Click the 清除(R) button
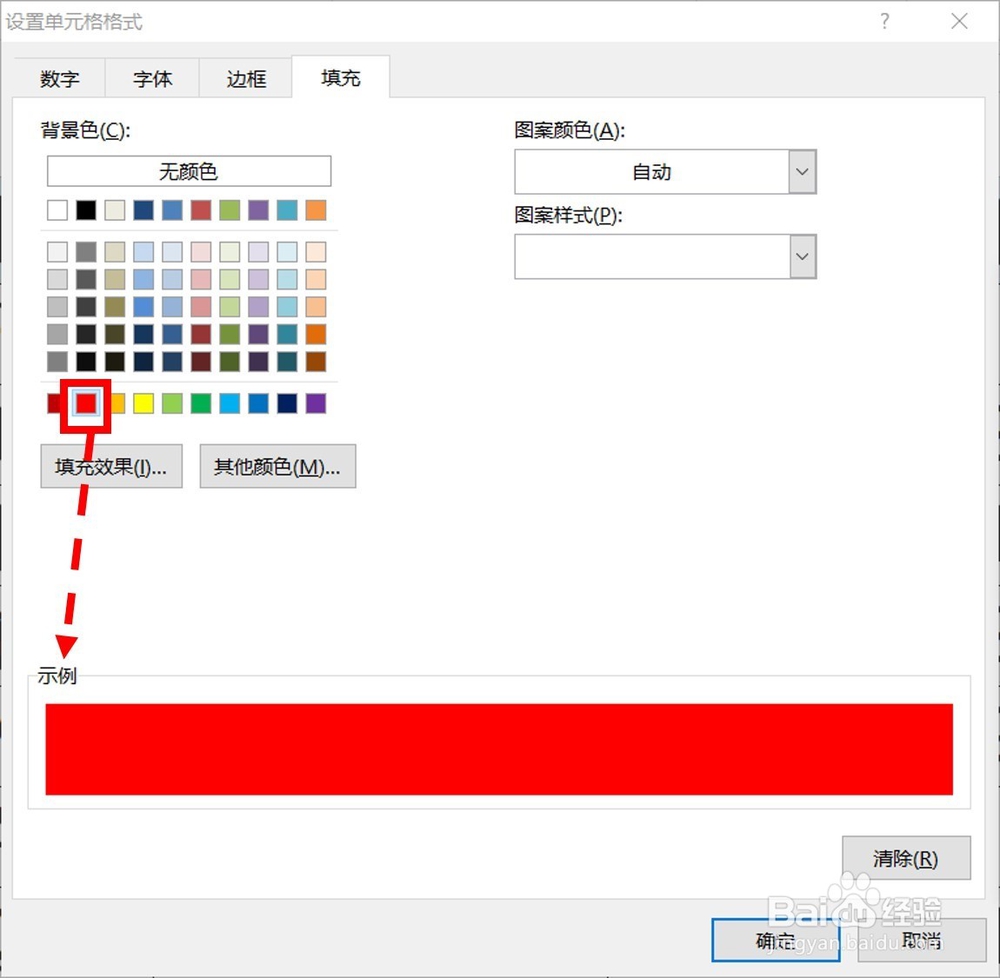 coord(906,858)
